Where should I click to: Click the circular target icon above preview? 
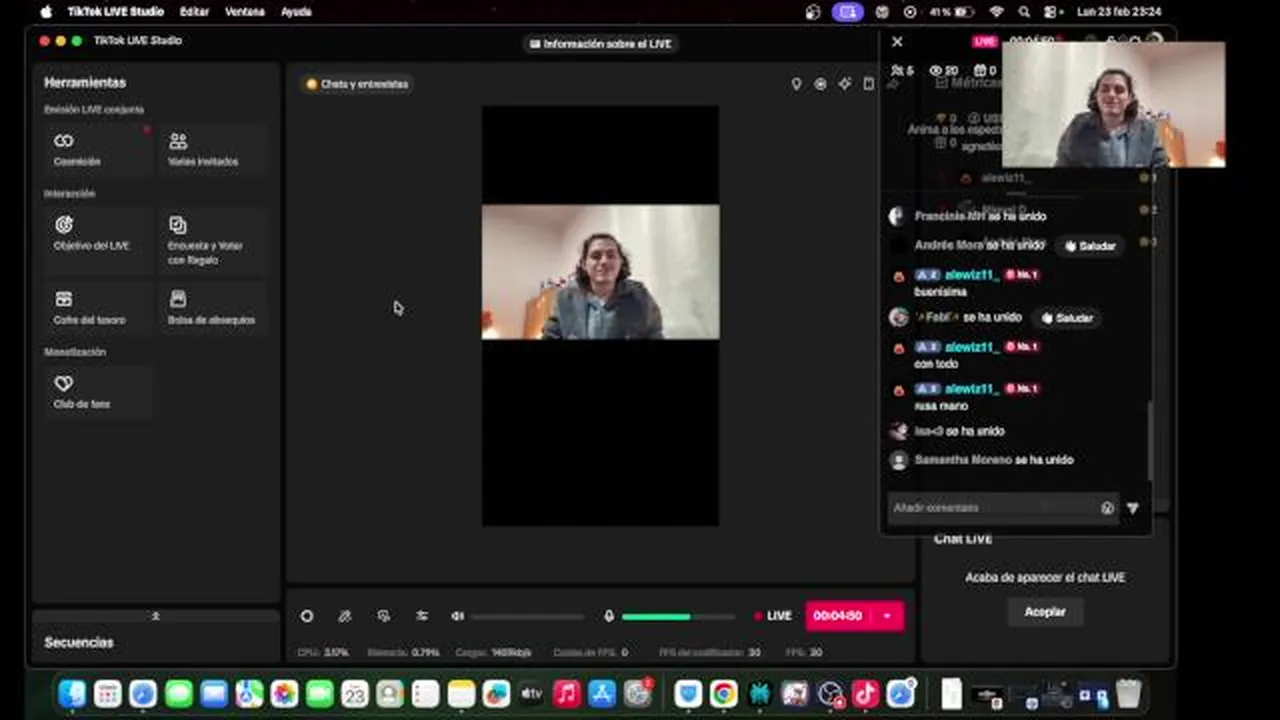coord(820,84)
